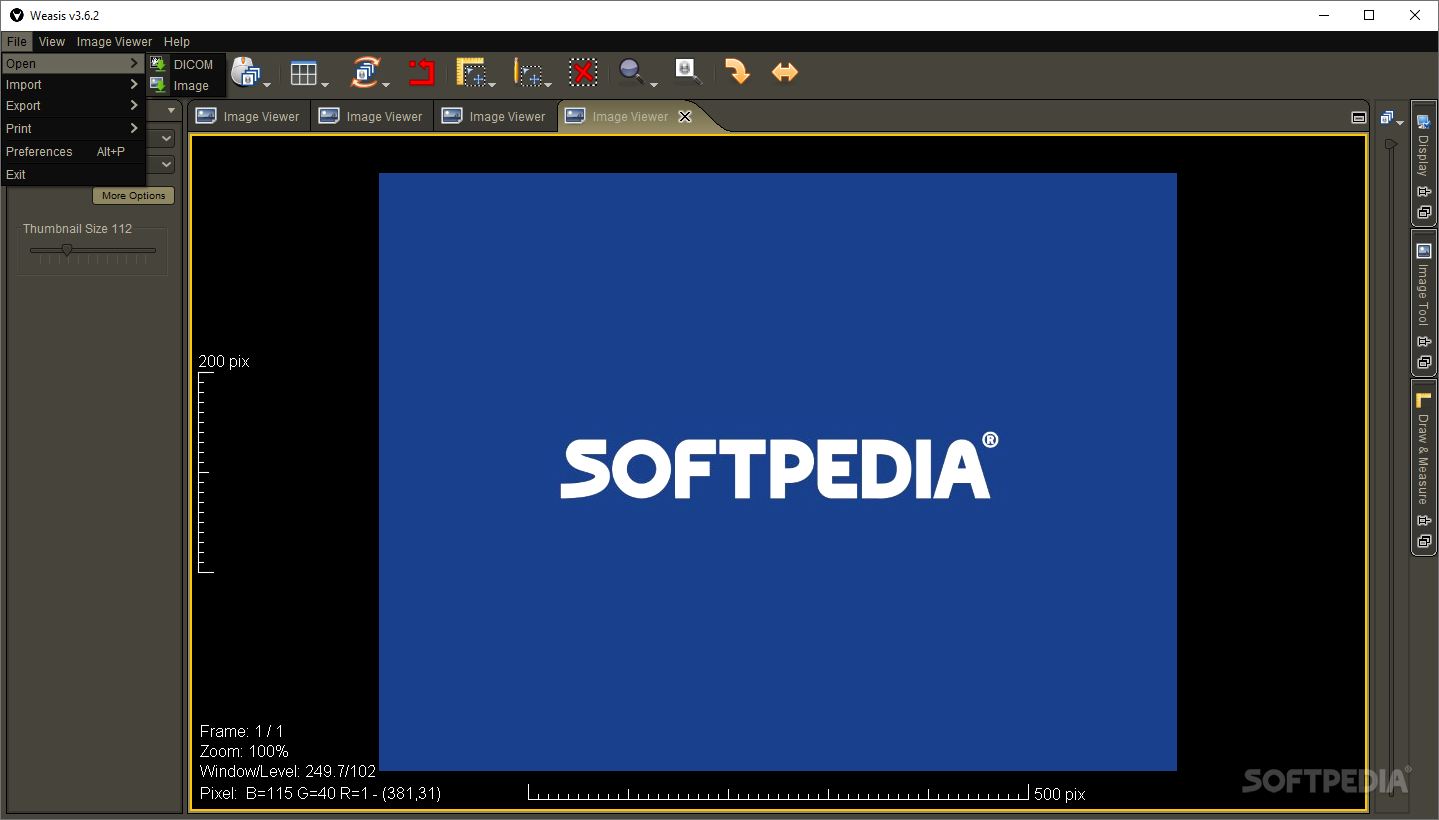The image size is (1439, 820).
Task: Close the active Image Viewer tab
Action: click(685, 117)
